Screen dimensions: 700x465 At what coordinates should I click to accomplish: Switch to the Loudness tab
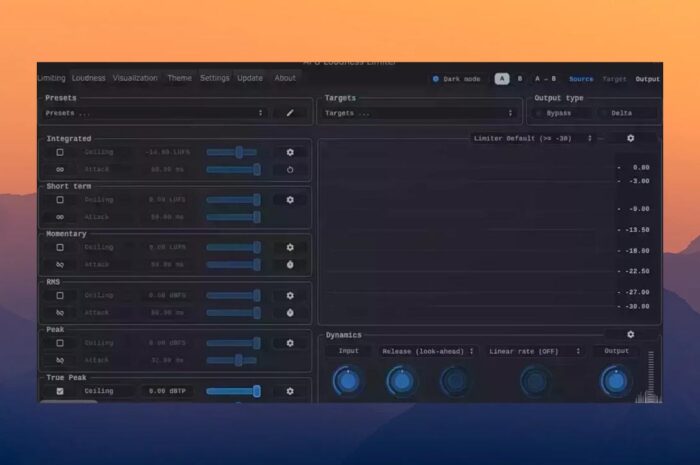click(88, 78)
